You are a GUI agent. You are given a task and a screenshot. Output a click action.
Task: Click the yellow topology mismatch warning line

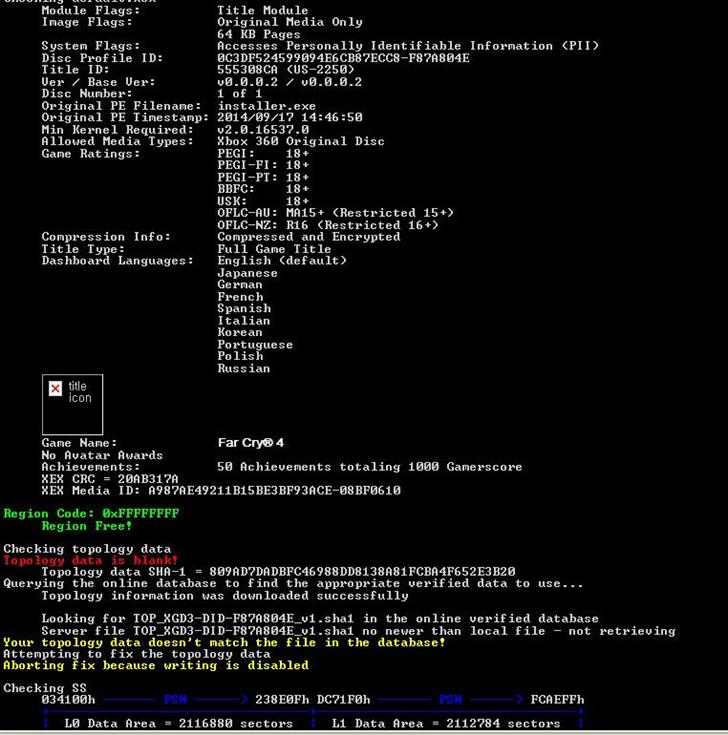point(224,643)
